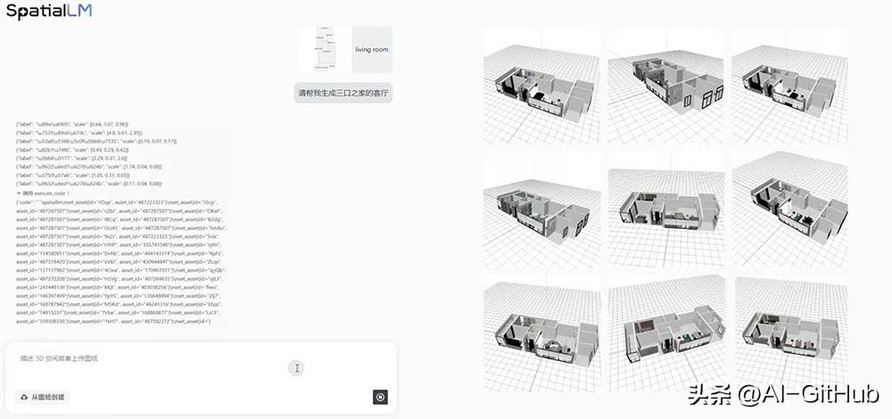The width and height of the screenshot is (892, 419).
Task: Click the dark stop-generation icon button
Action: (x=381, y=397)
